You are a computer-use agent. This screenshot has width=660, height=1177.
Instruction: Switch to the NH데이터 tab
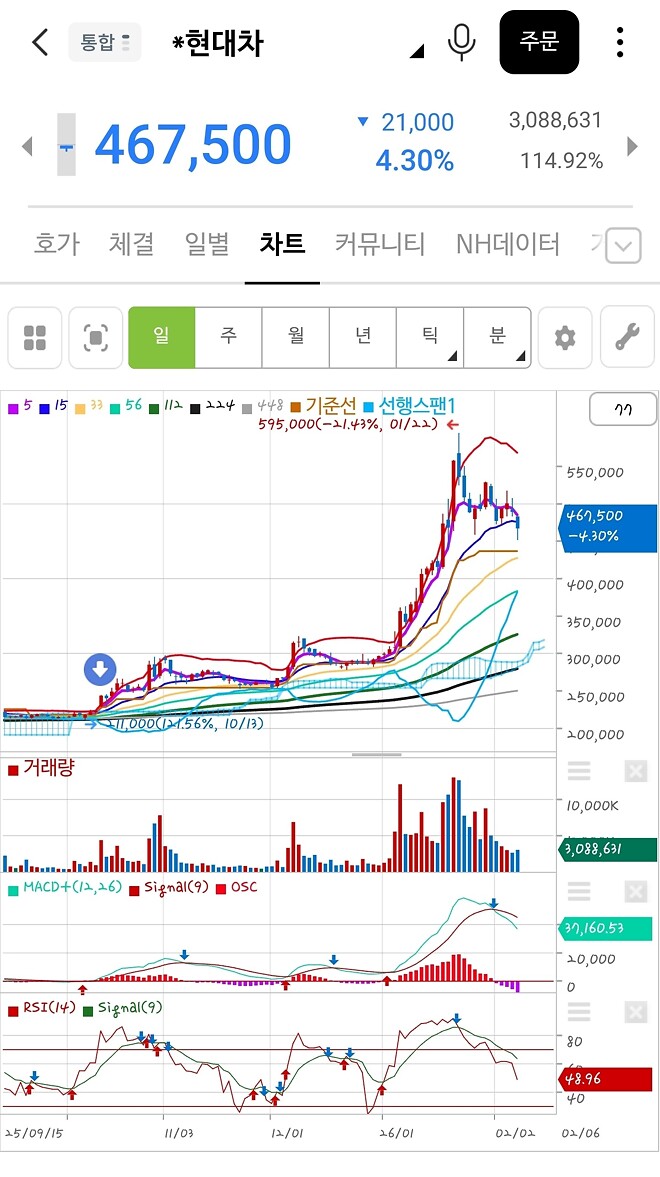coord(508,243)
